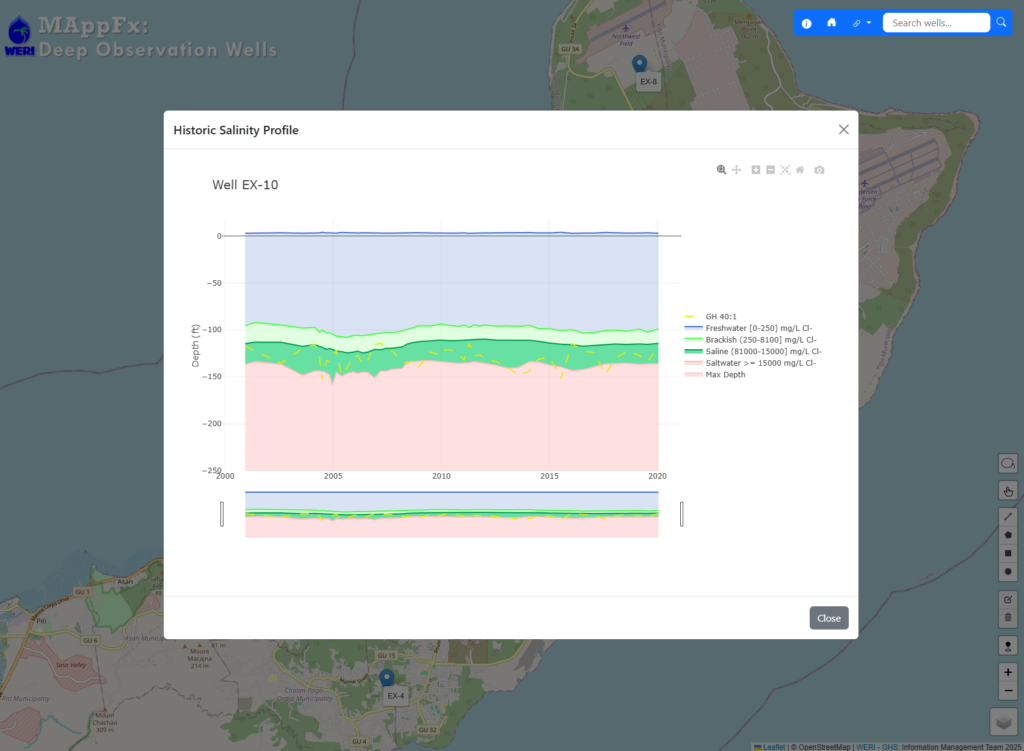This screenshot has width=1024, height=751.
Task: Click the Close button in dialog footer
Action: [x=828, y=618]
